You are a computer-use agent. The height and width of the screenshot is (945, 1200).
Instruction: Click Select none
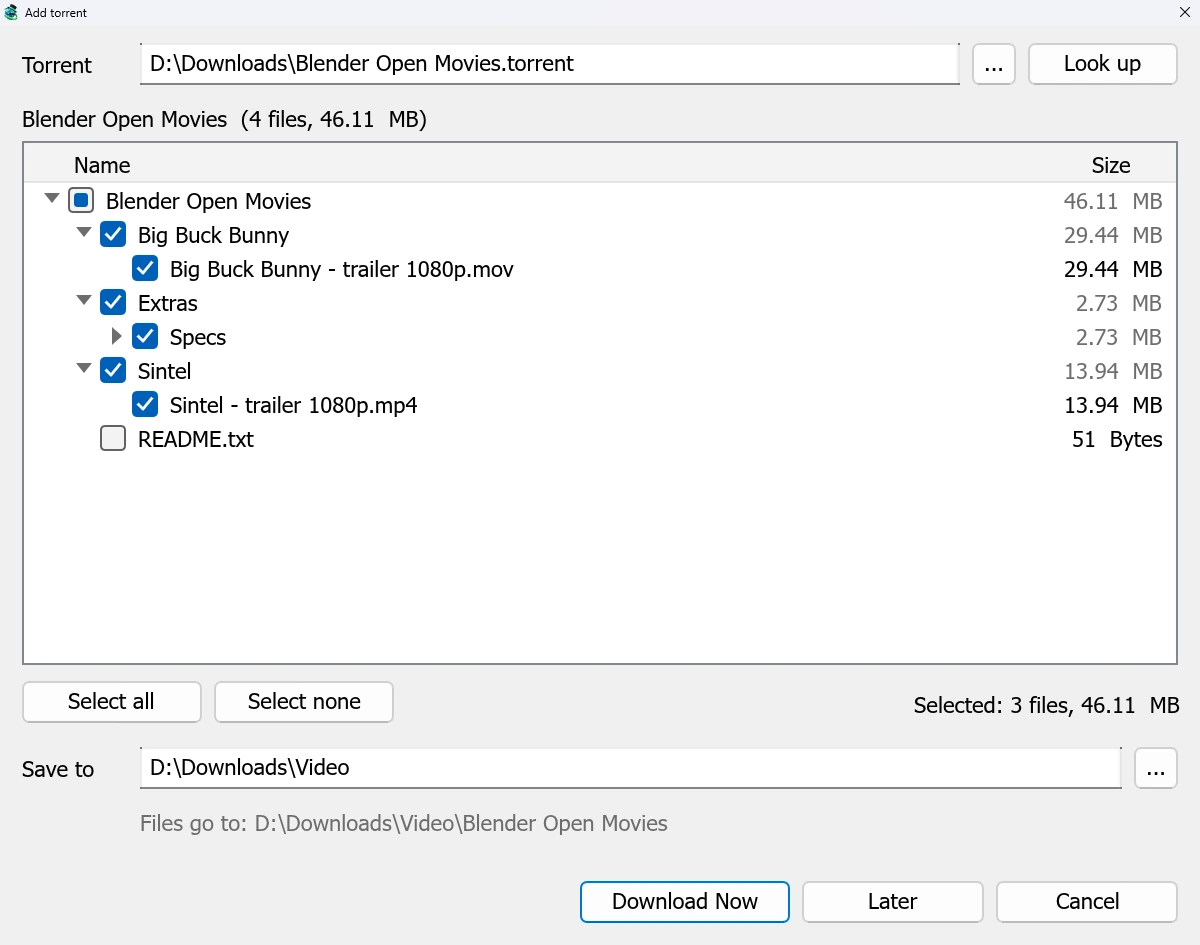304,702
